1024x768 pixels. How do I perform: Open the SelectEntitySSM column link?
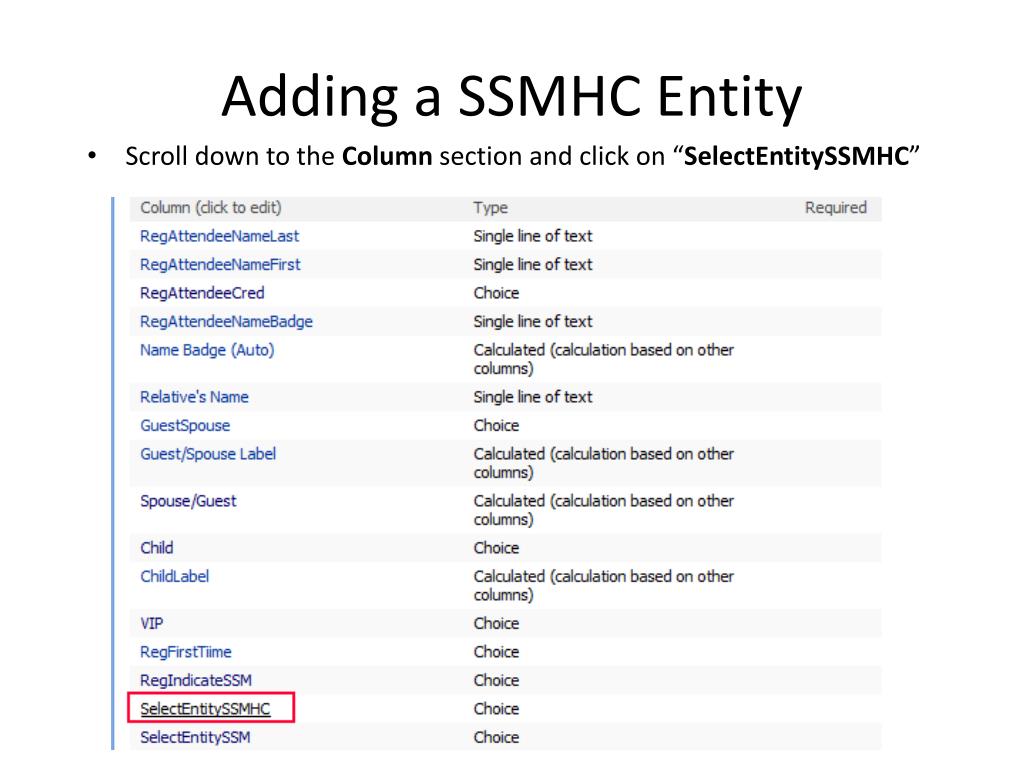(x=195, y=737)
